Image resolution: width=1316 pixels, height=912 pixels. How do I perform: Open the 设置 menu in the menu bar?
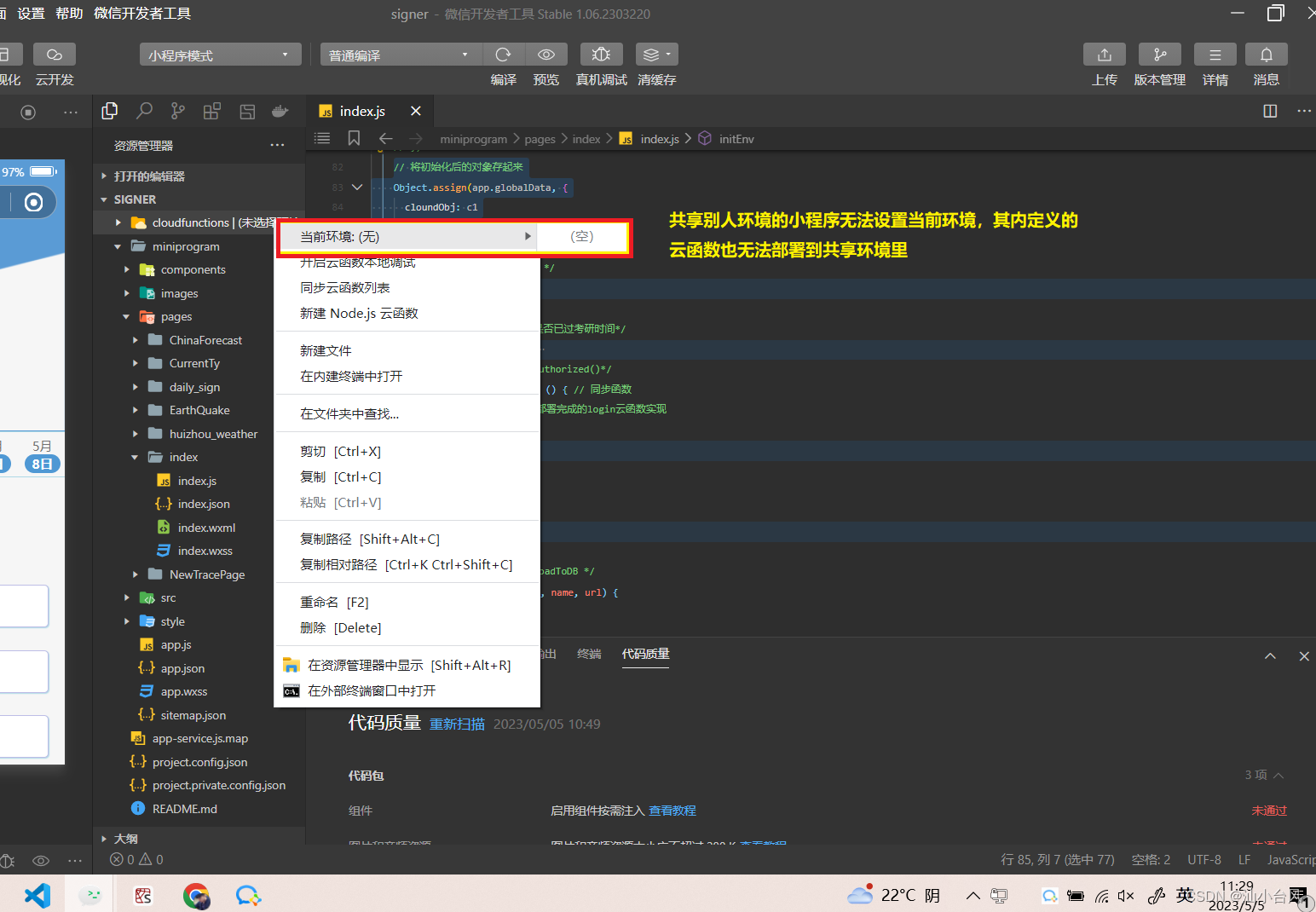click(x=31, y=13)
